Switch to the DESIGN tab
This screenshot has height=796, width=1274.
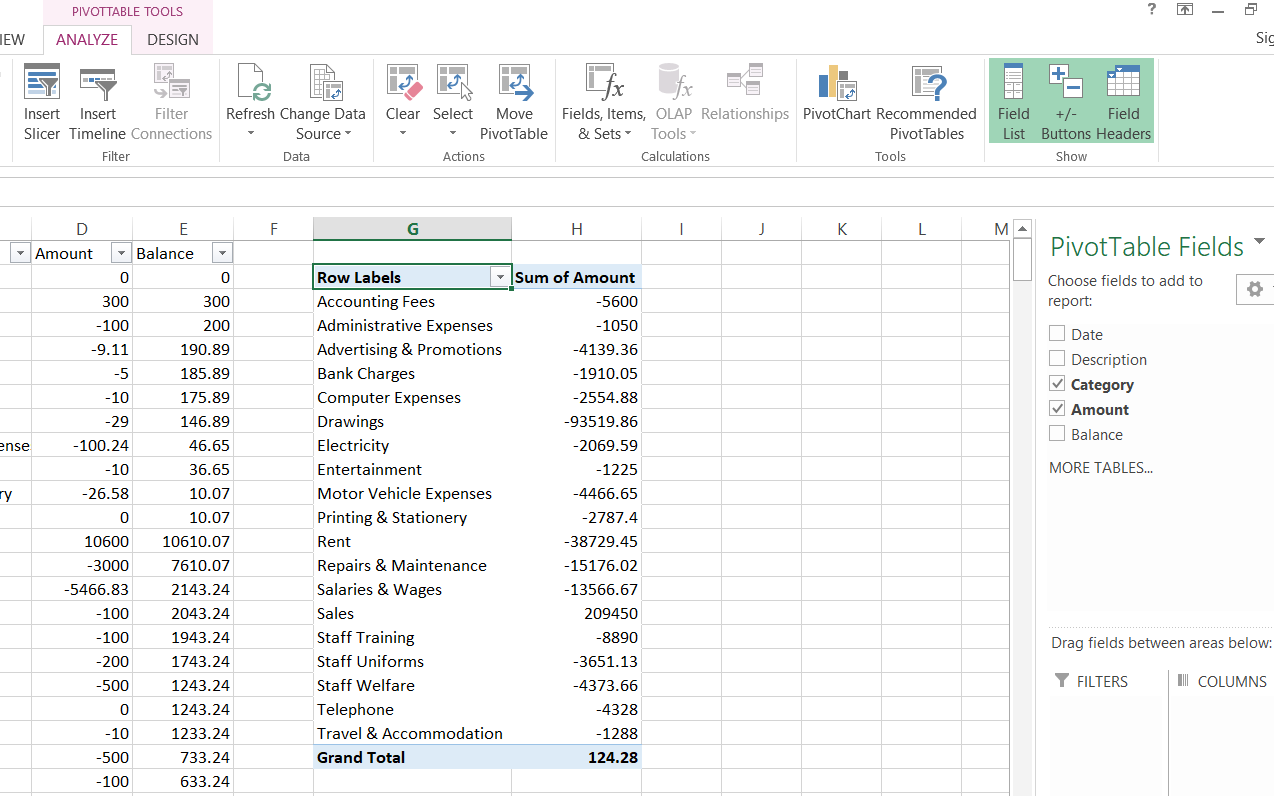[x=172, y=40]
